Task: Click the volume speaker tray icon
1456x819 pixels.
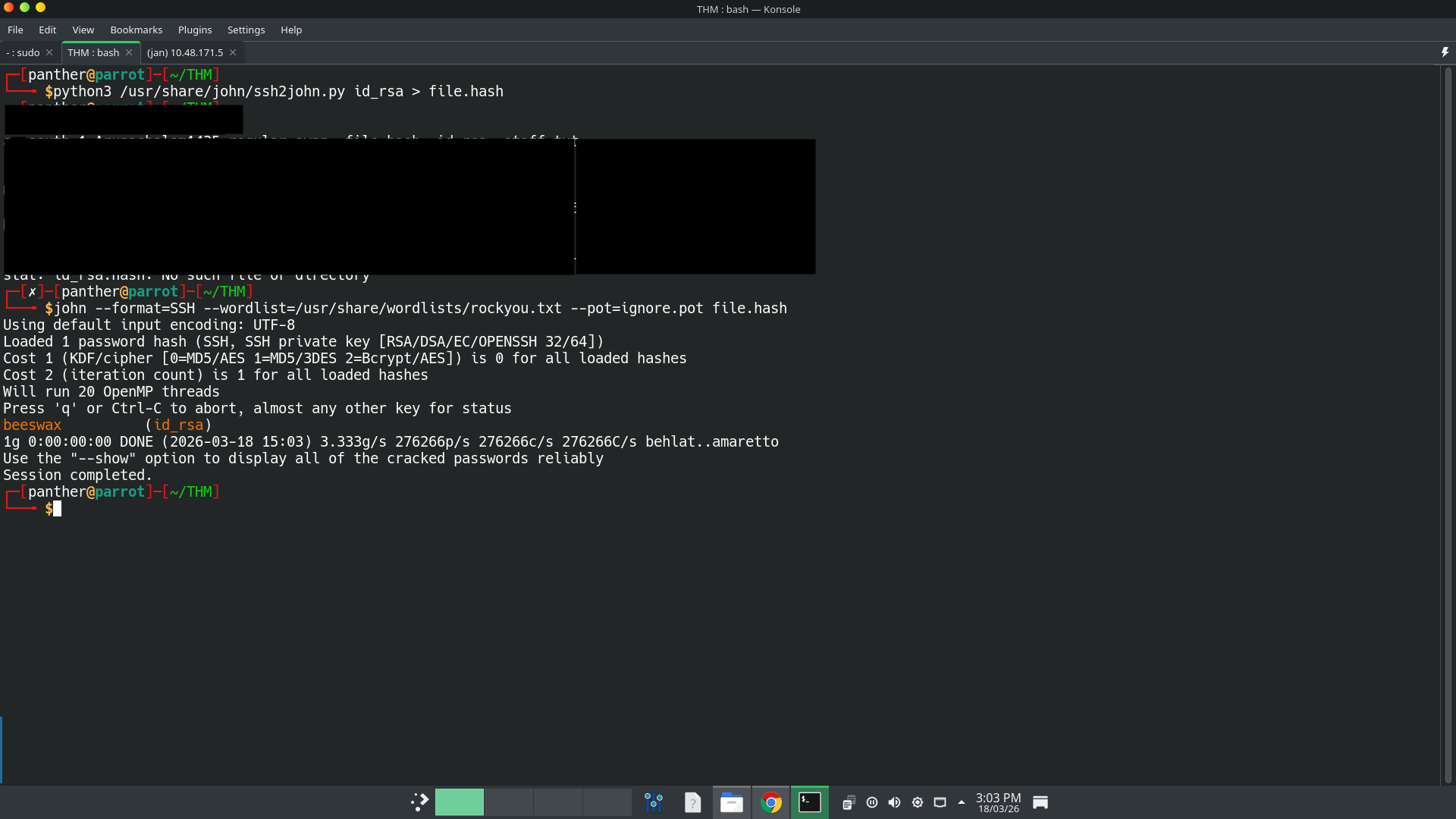Action: (x=895, y=802)
